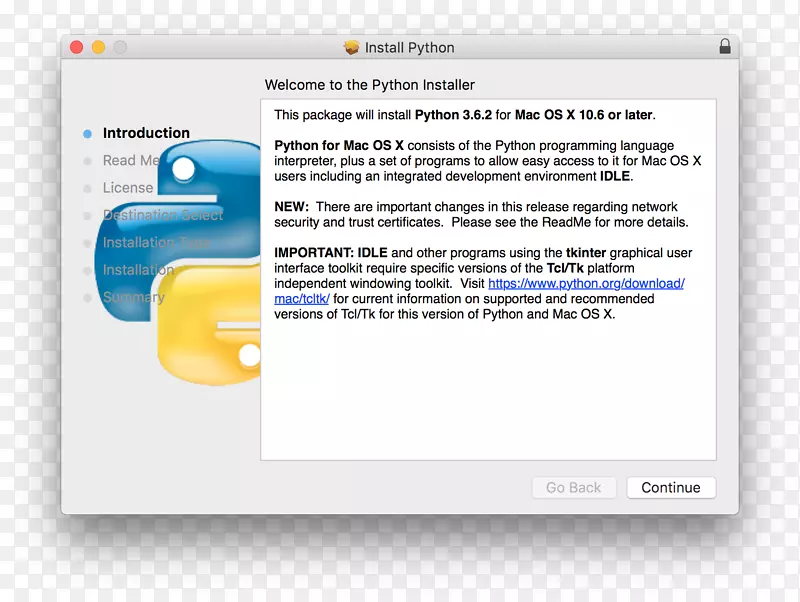Select the Introduction step in the sidebar
This screenshot has width=800, height=602.
146,133
